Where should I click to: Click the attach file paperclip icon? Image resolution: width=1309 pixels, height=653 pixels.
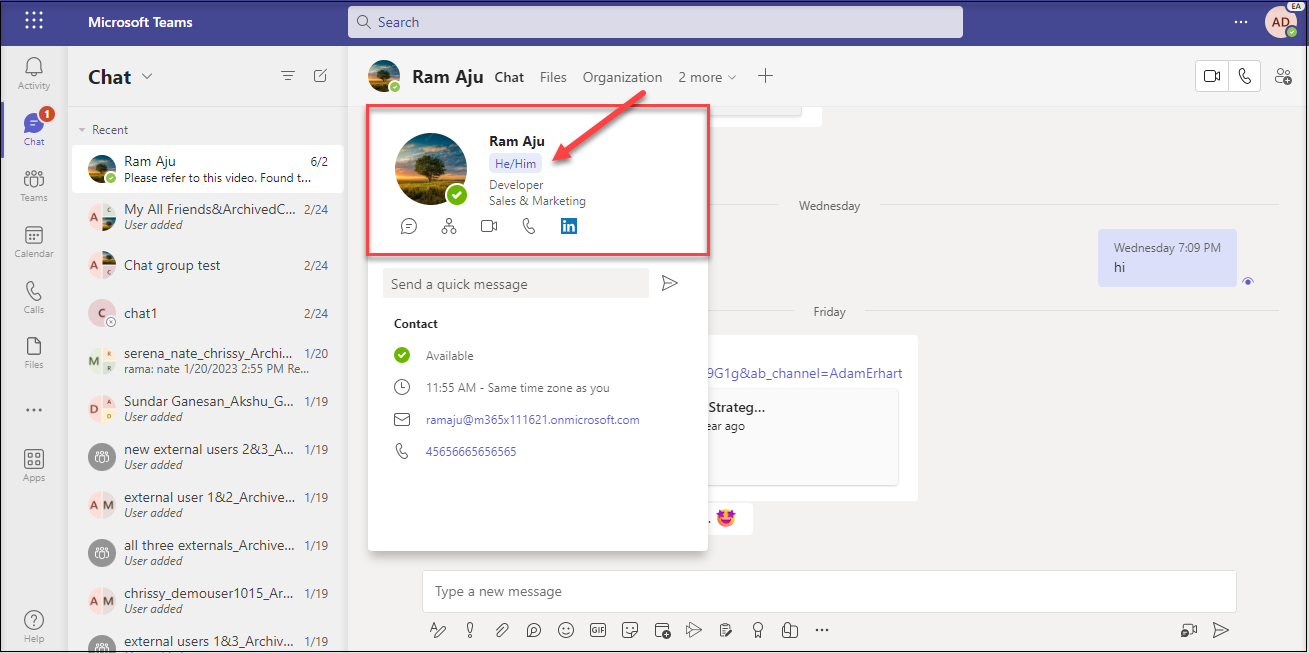[x=502, y=630]
